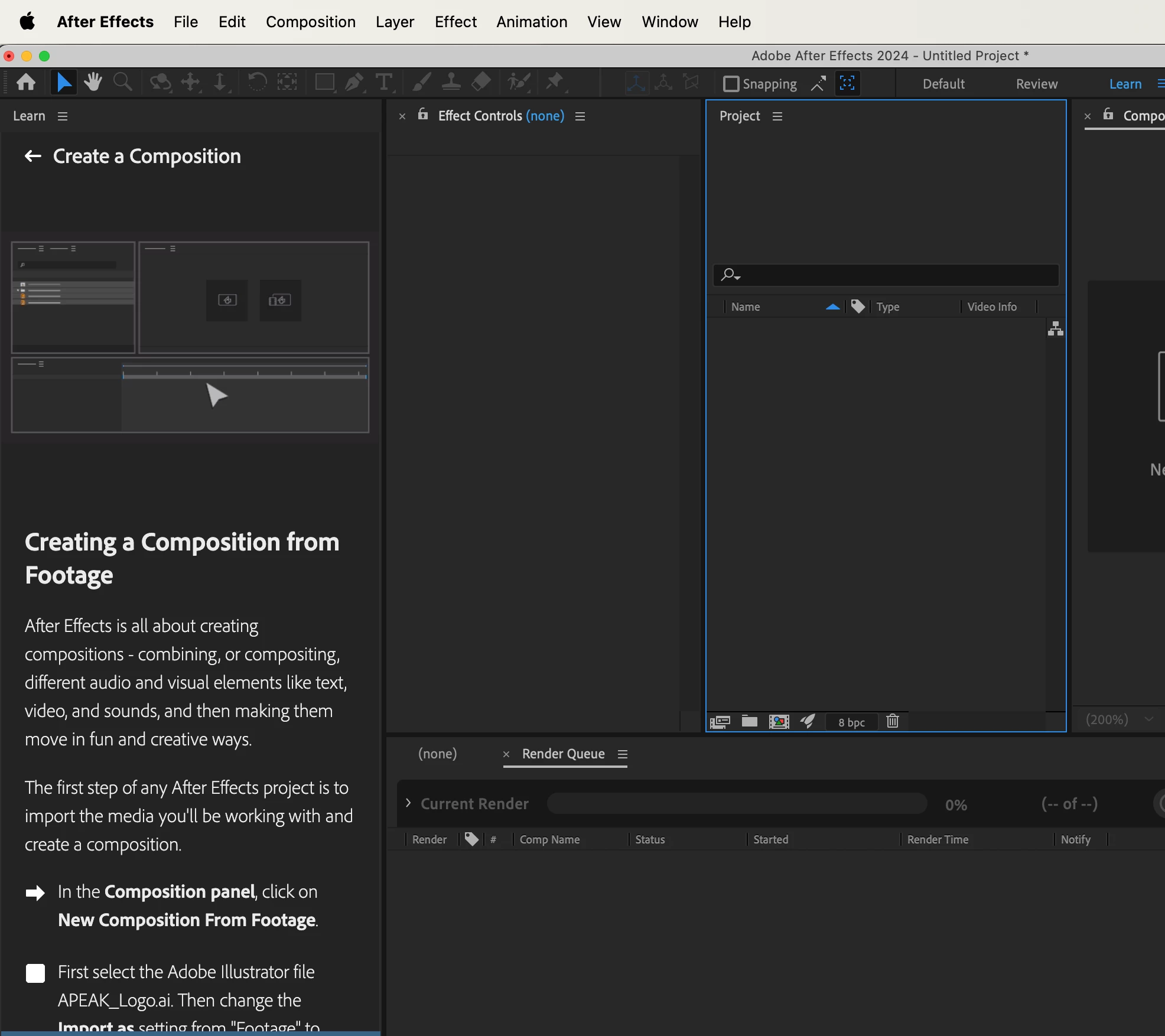Select the Pen tool

[354, 82]
